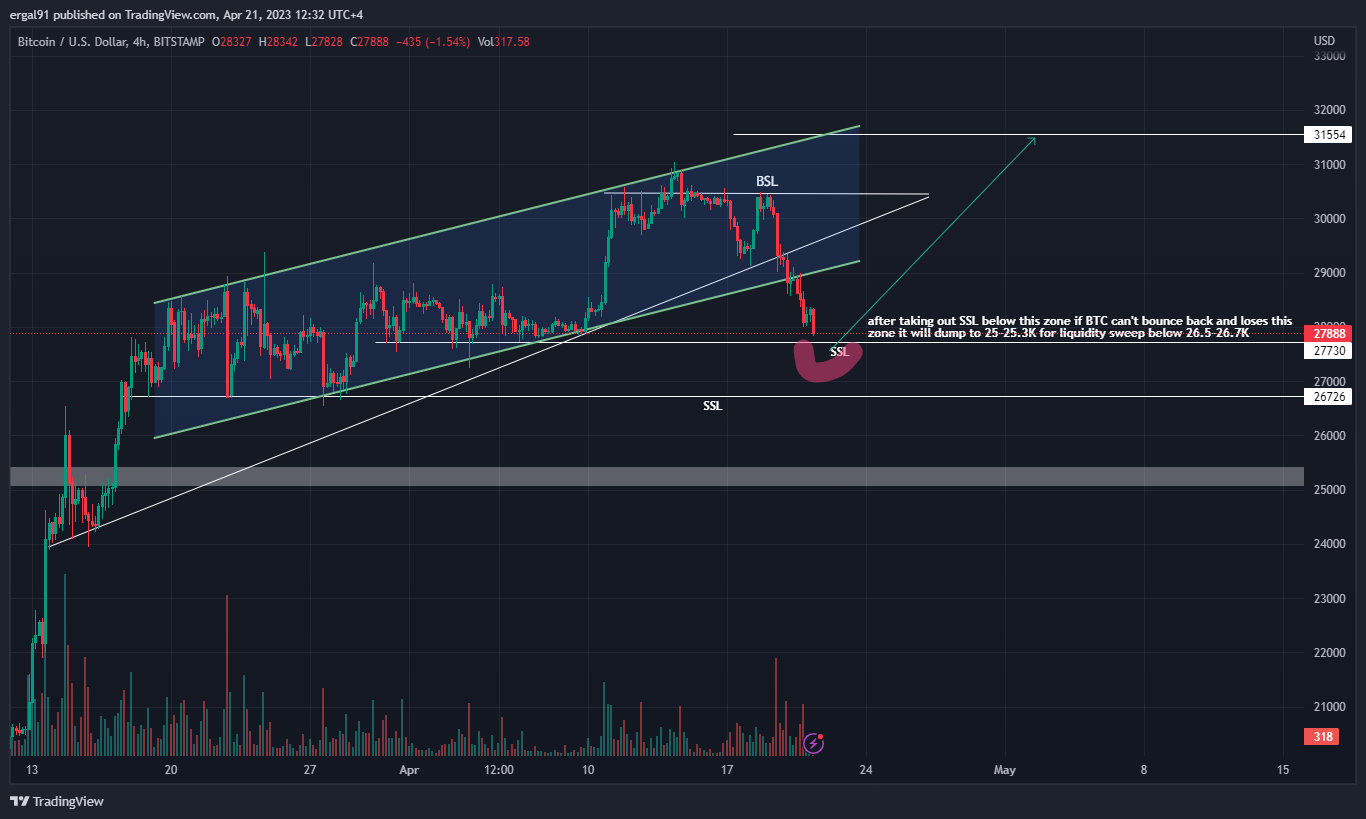
Task: Click the gray 25-25.3K demand zone
Action: pos(657,477)
